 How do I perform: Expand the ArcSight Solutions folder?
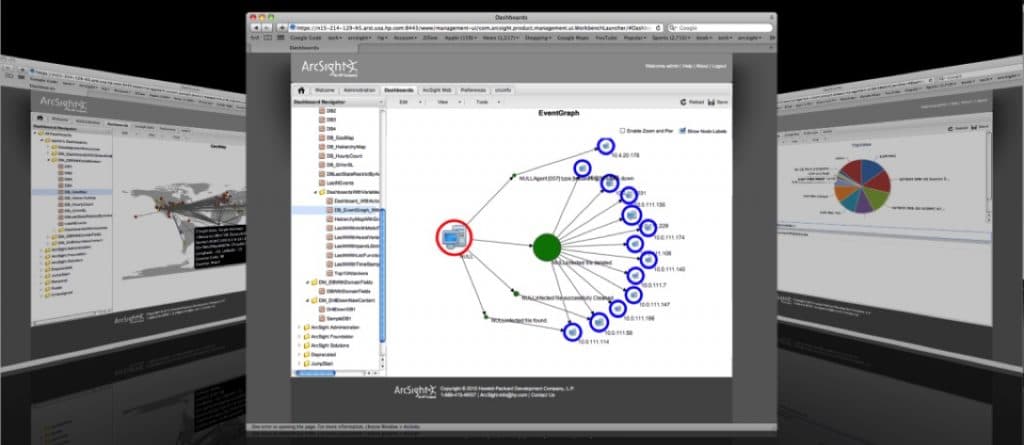point(299,345)
